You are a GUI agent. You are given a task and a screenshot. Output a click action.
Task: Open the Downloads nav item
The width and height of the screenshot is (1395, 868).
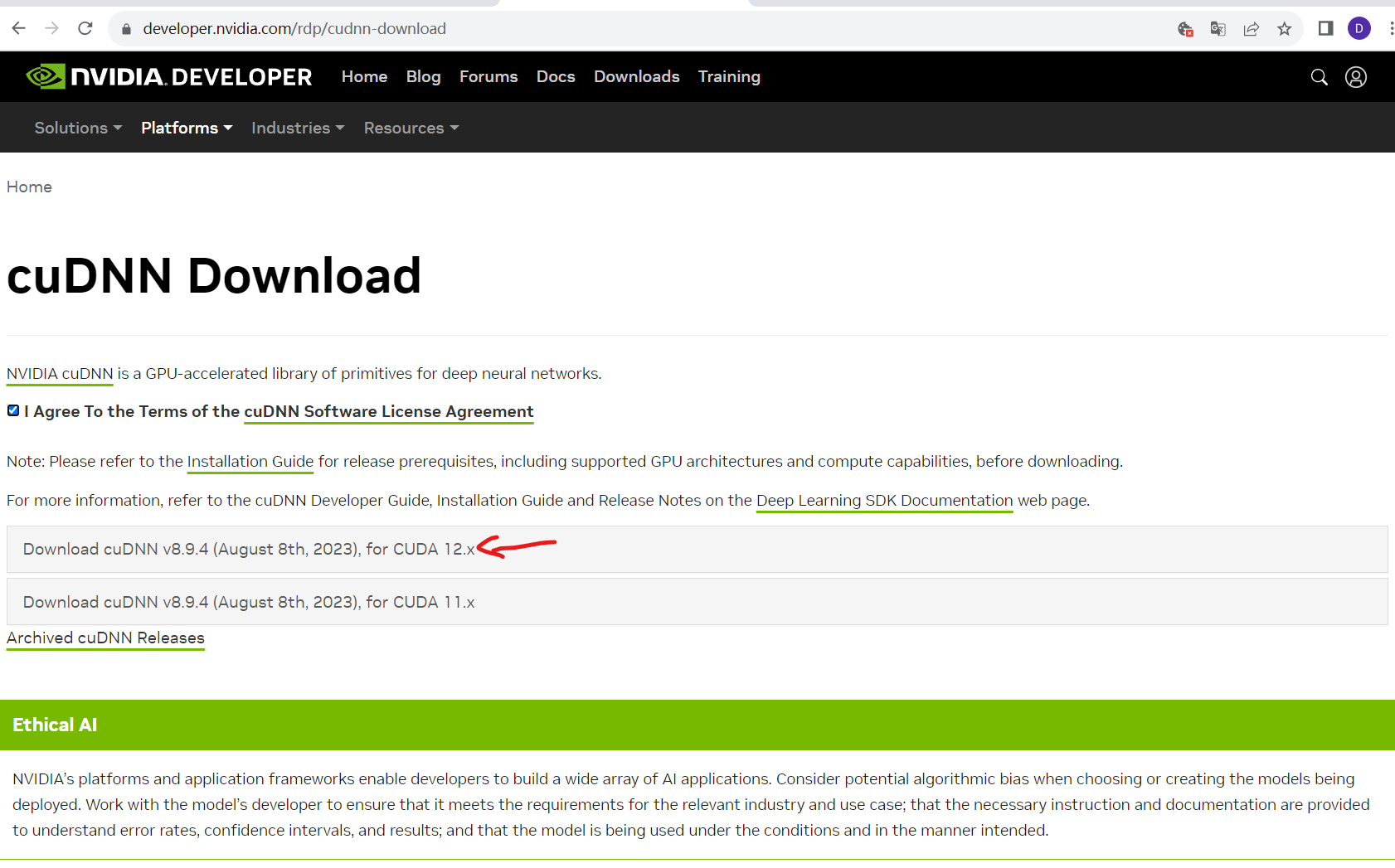[x=637, y=76]
